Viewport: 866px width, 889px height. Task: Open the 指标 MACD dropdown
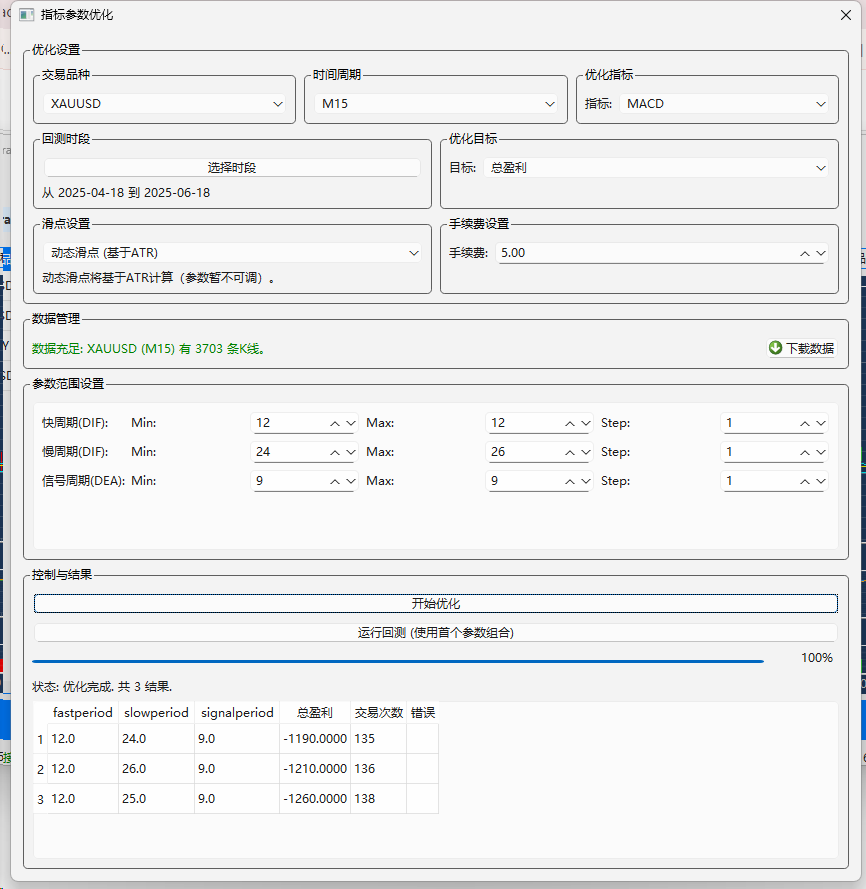coord(724,104)
